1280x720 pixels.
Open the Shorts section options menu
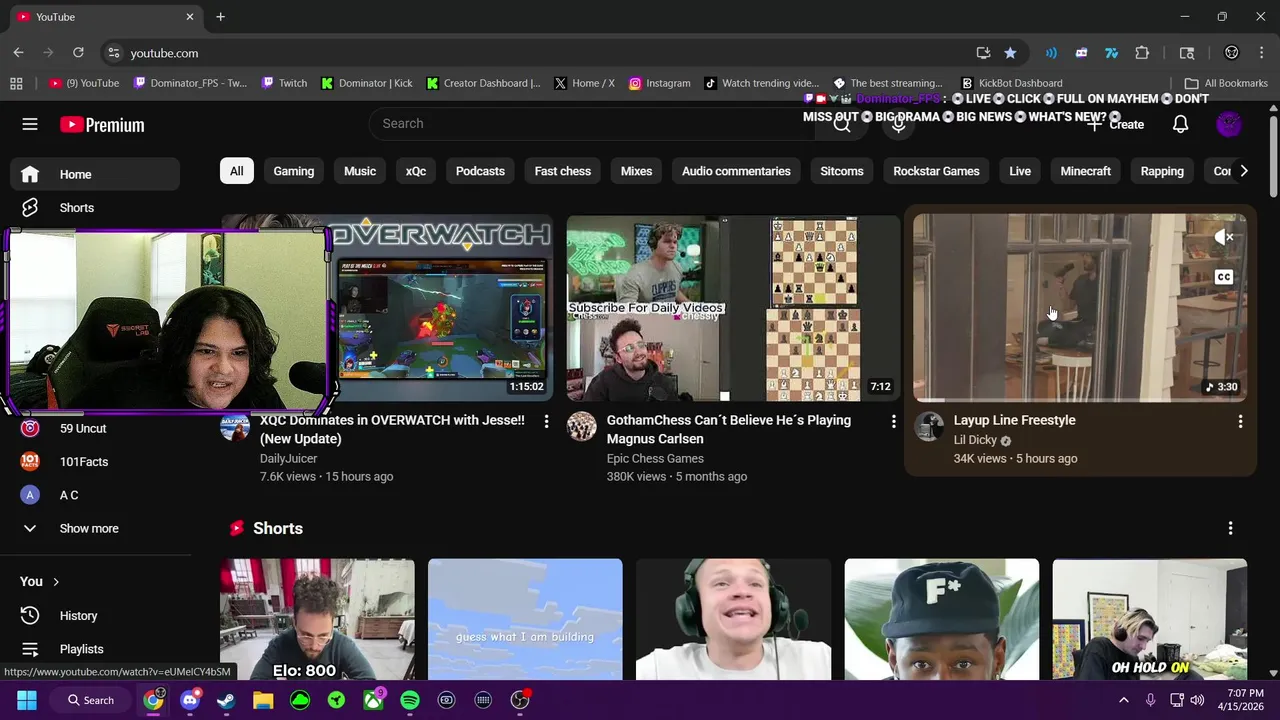tap(1230, 528)
